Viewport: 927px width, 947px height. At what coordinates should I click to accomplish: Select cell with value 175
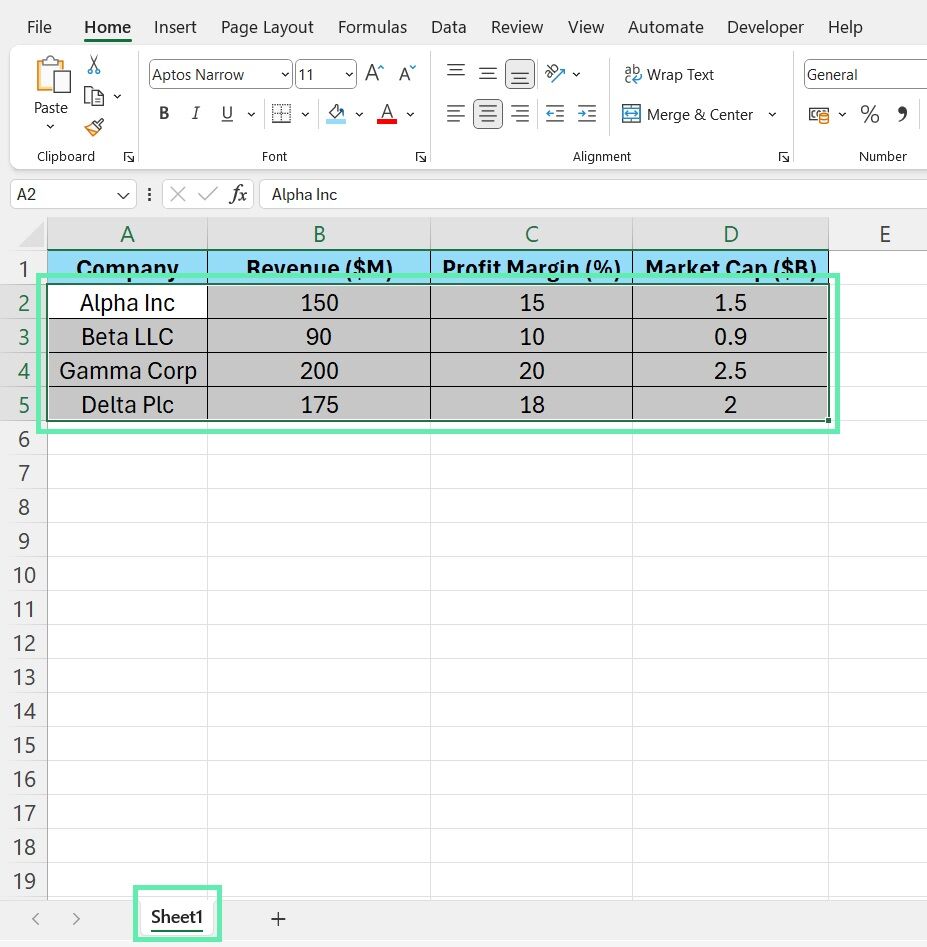click(319, 405)
